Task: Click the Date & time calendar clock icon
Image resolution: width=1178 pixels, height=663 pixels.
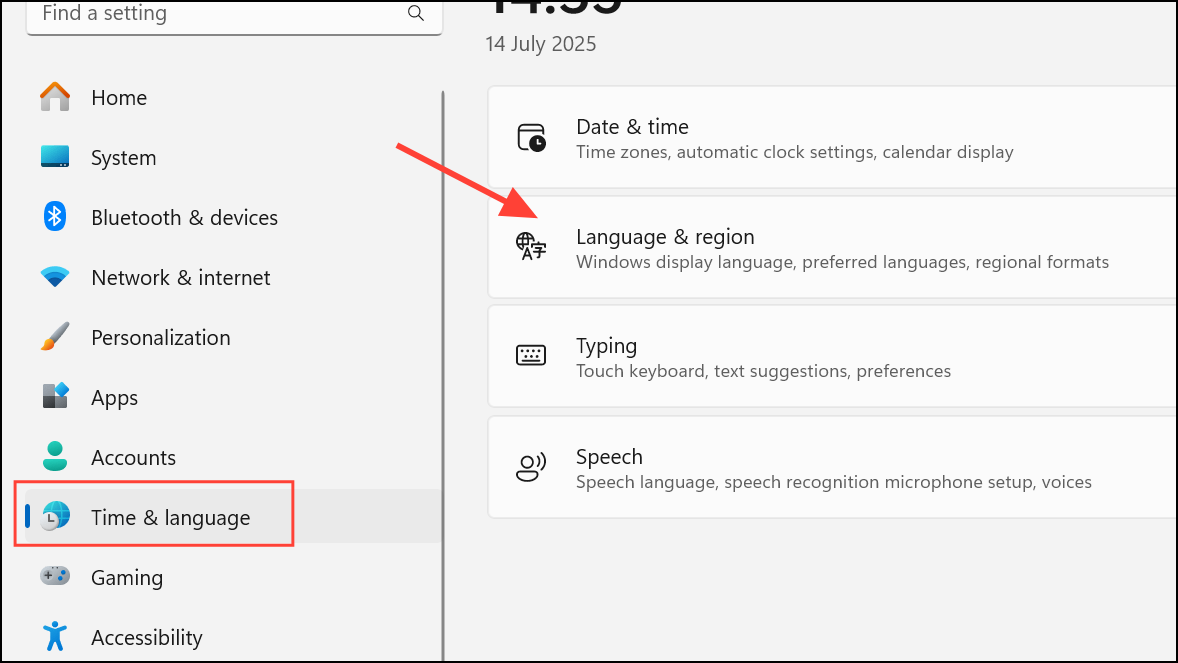Action: 531,138
